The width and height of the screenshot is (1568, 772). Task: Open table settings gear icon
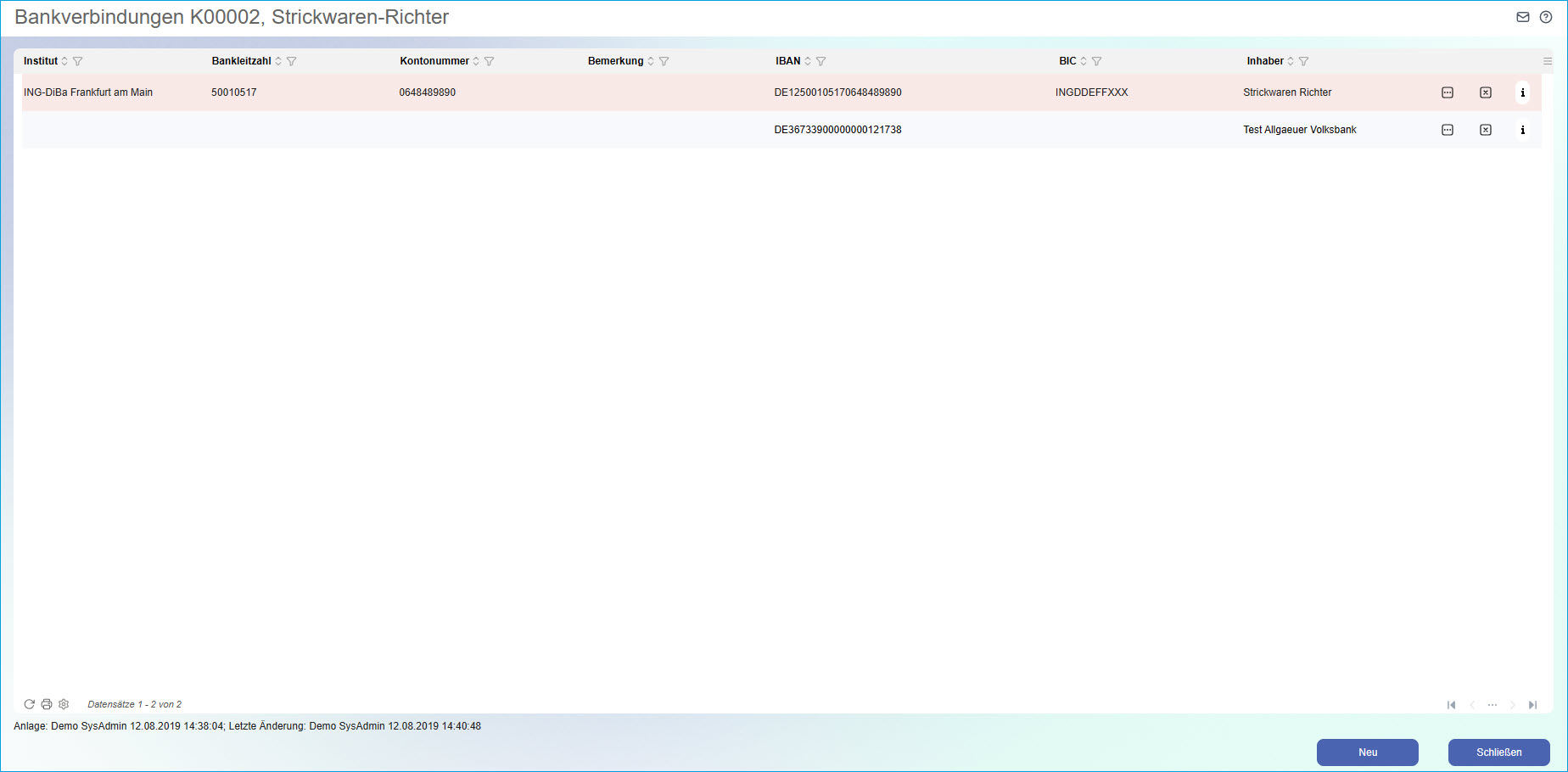tap(64, 704)
